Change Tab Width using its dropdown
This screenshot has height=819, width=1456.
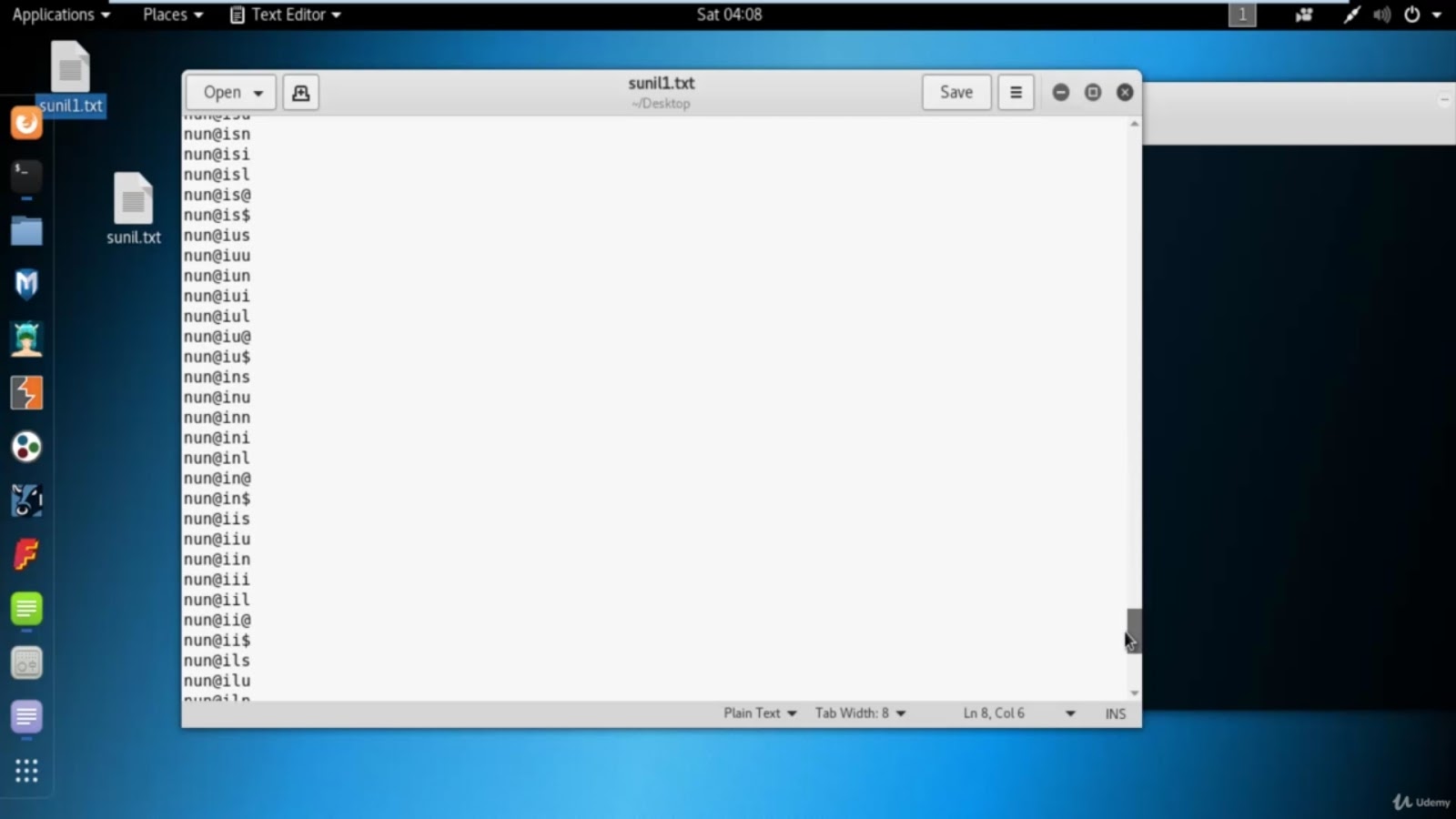tap(859, 713)
